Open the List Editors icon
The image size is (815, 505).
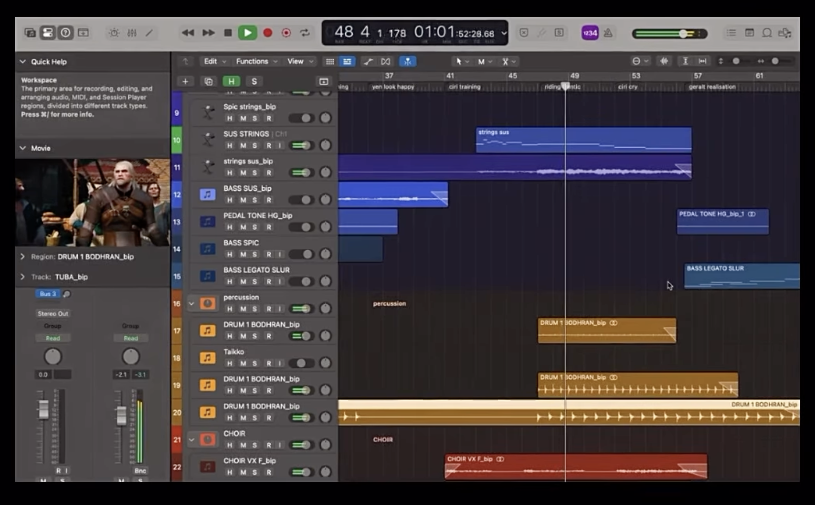point(731,33)
